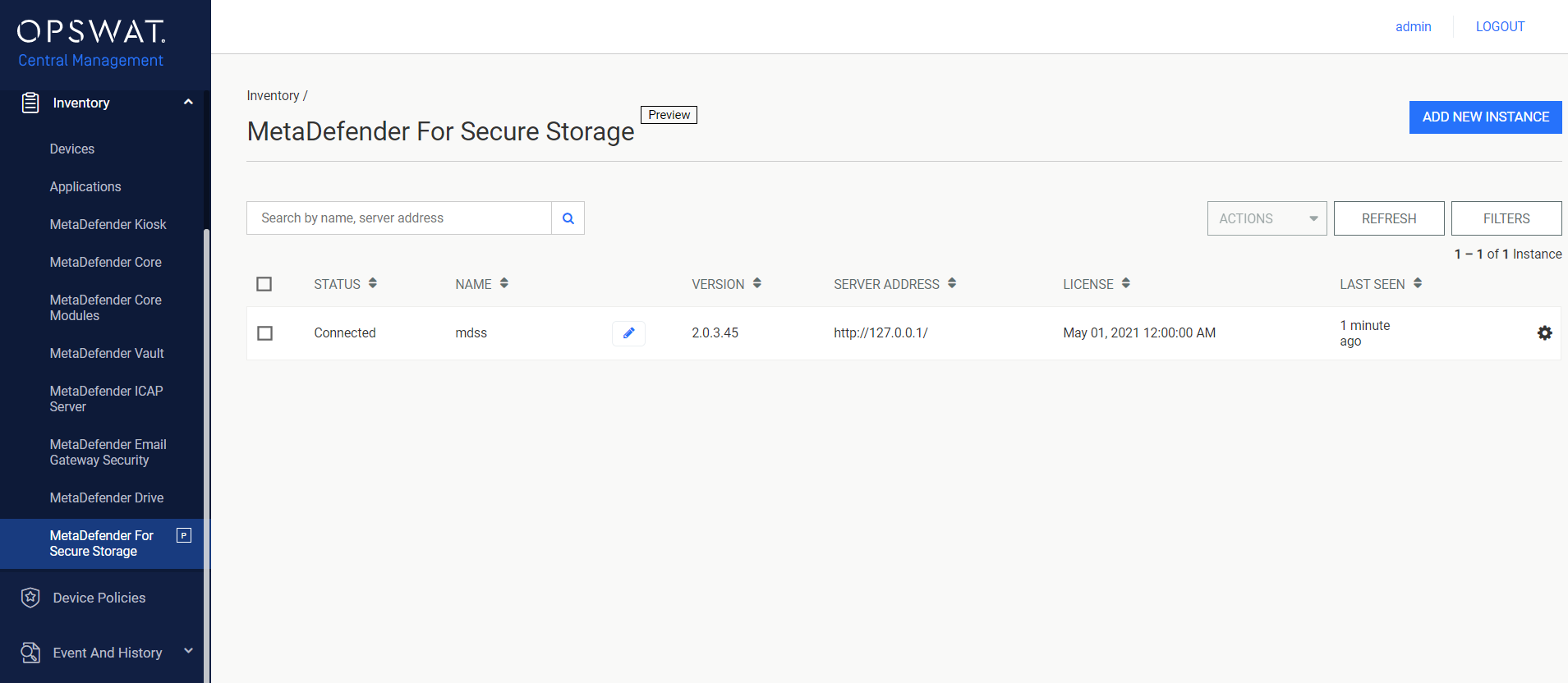Sort by Server Address column arrows
Image resolution: width=1568 pixels, height=683 pixels.
(x=952, y=283)
